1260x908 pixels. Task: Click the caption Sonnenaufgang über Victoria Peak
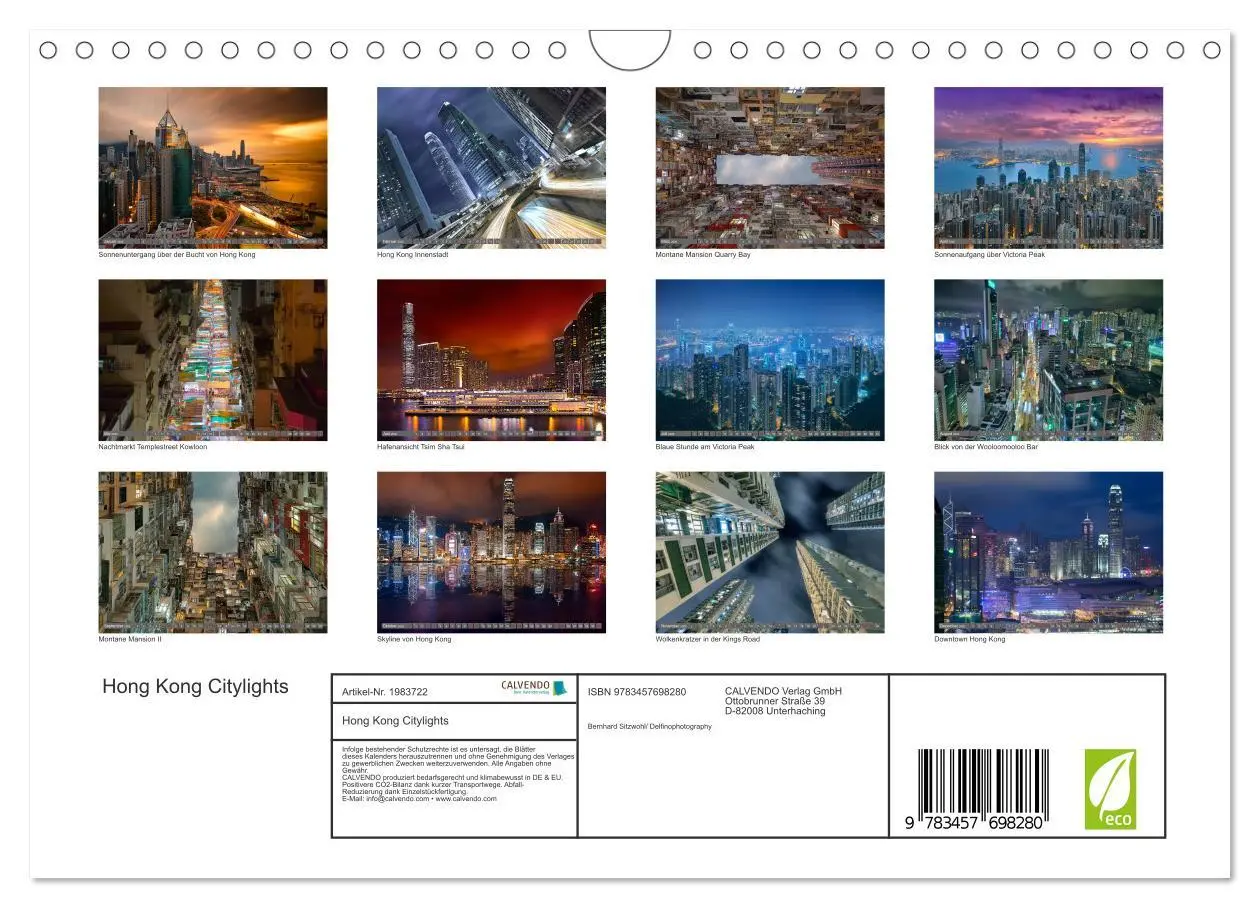coord(990,255)
